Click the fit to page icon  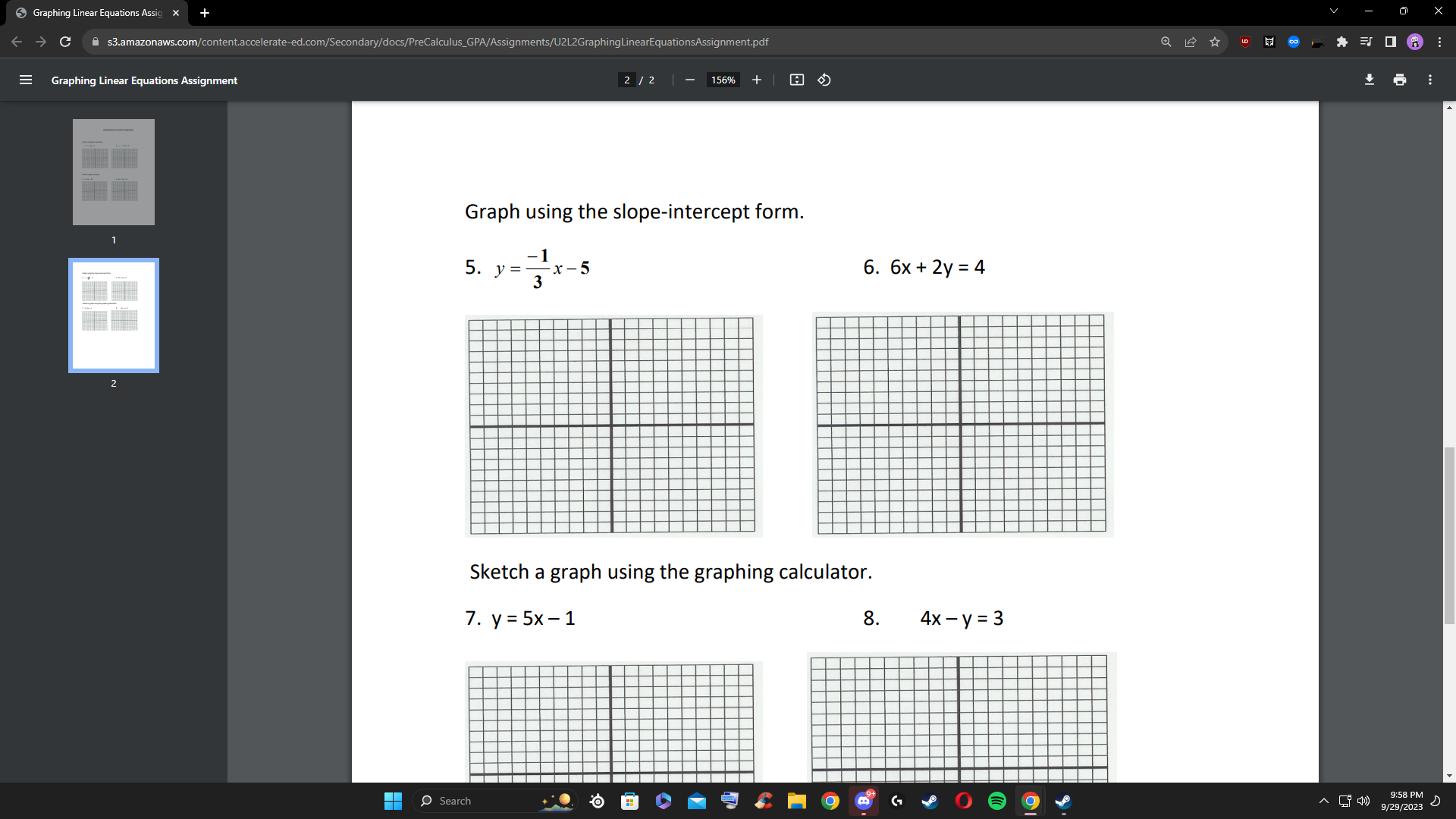[797, 80]
